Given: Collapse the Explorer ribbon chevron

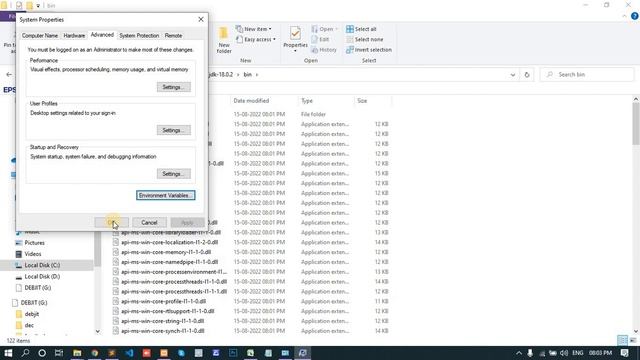Looking at the screenshot, I should point(624,16).
